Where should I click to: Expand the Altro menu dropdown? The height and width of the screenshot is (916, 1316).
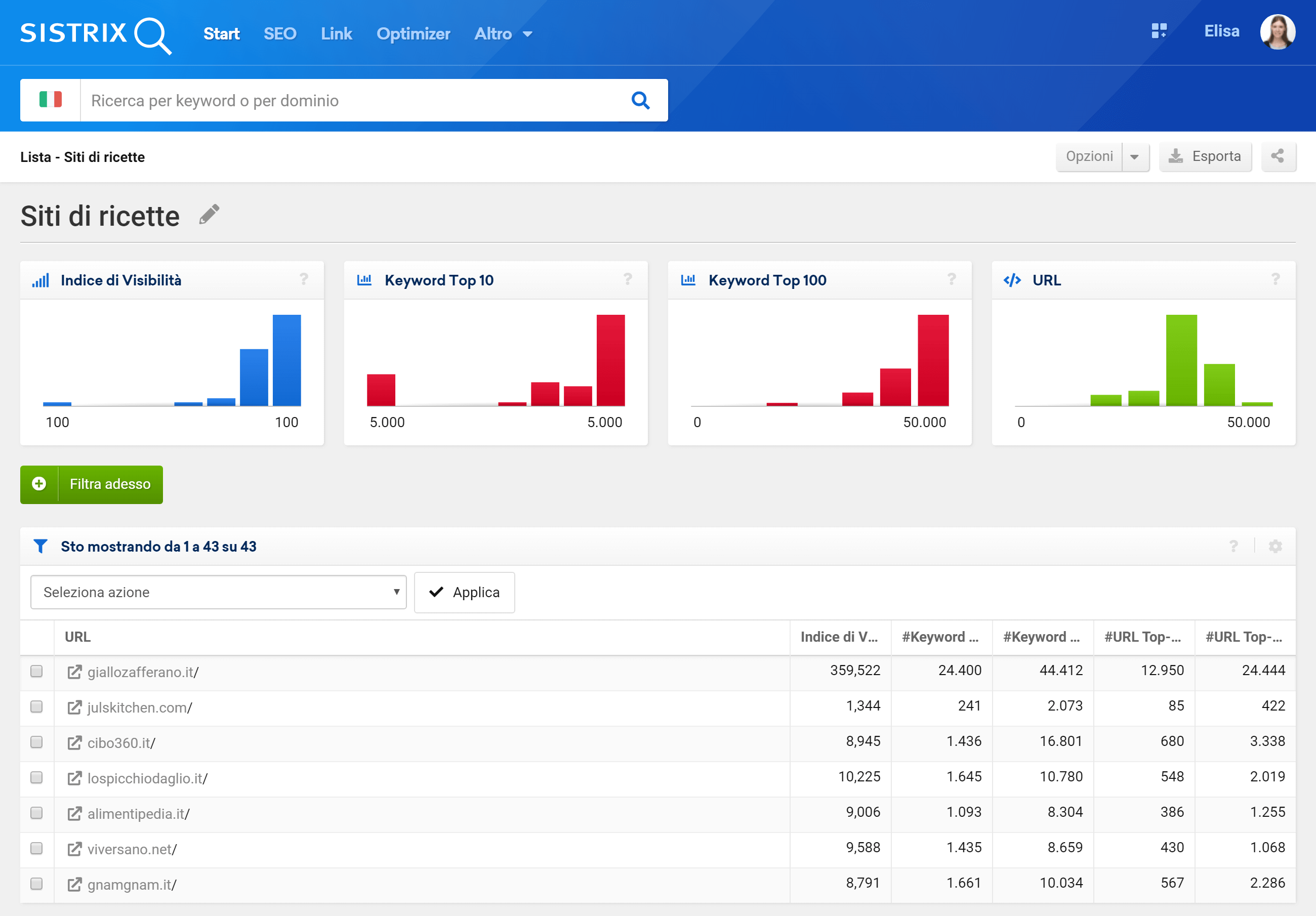[x=503, y=34]
